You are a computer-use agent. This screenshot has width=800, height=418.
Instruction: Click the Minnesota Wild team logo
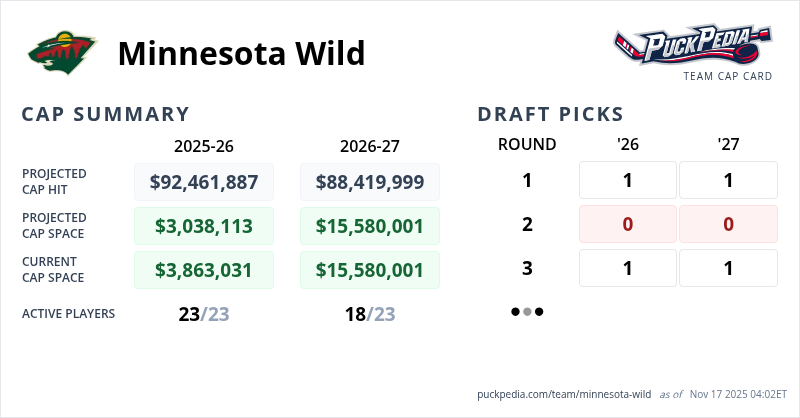click(63, 53)
